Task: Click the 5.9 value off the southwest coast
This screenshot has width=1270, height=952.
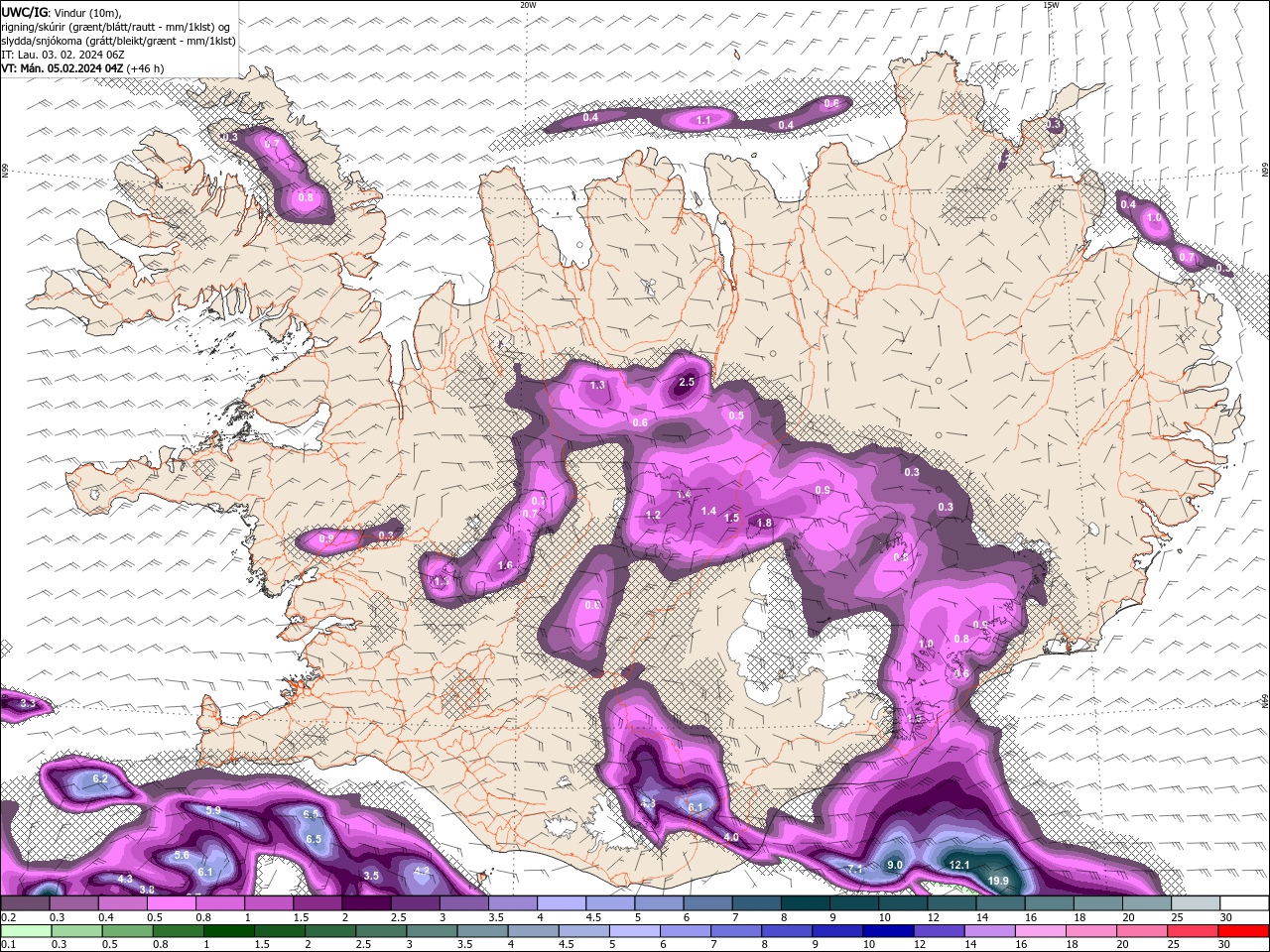Action: [x=213, y=810]
